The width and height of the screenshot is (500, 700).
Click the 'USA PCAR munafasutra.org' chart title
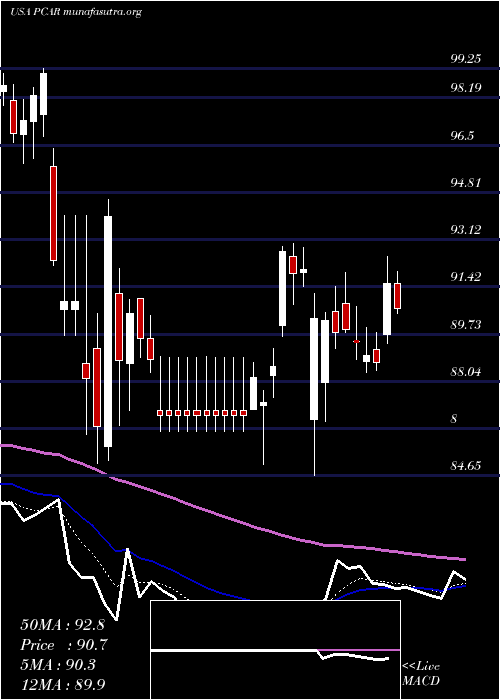point(75,12)
